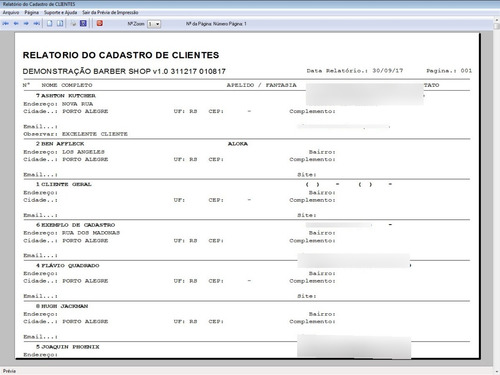The width and height of the screenshot is (500, 375).
Task: Click the printer icon in toolbar
Action: coord(73,23)
